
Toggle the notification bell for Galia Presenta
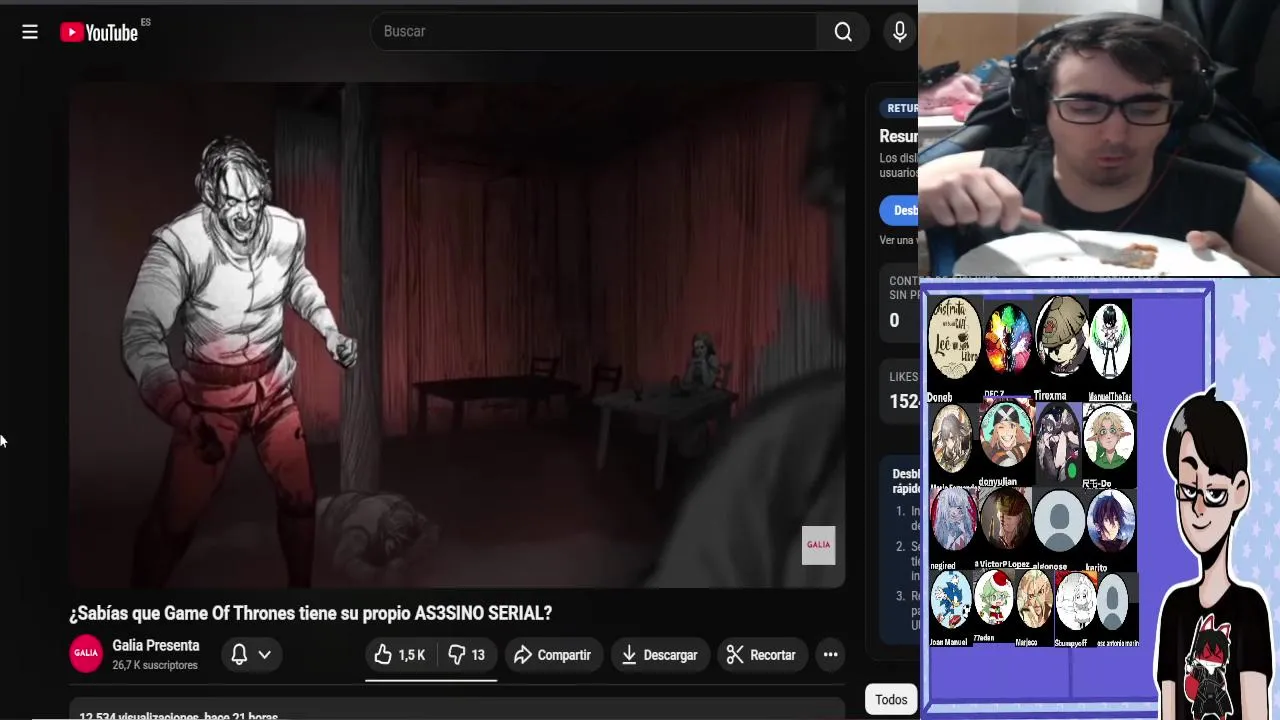(x=239, y=654)
